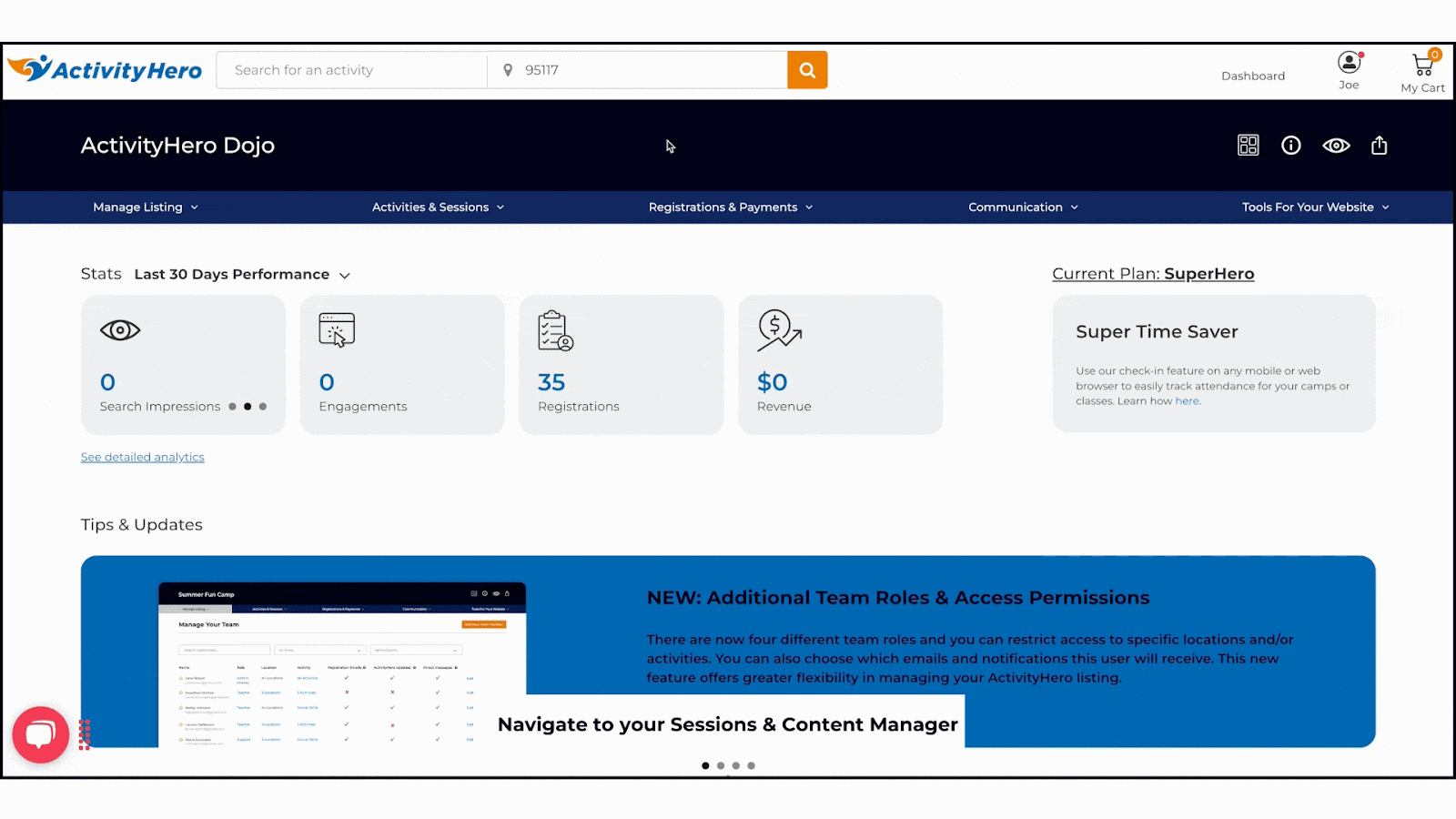Click the Search Impressions label
Image resolution: width=1456 pixels, height=819 pixels.
(x=160, y=407)
